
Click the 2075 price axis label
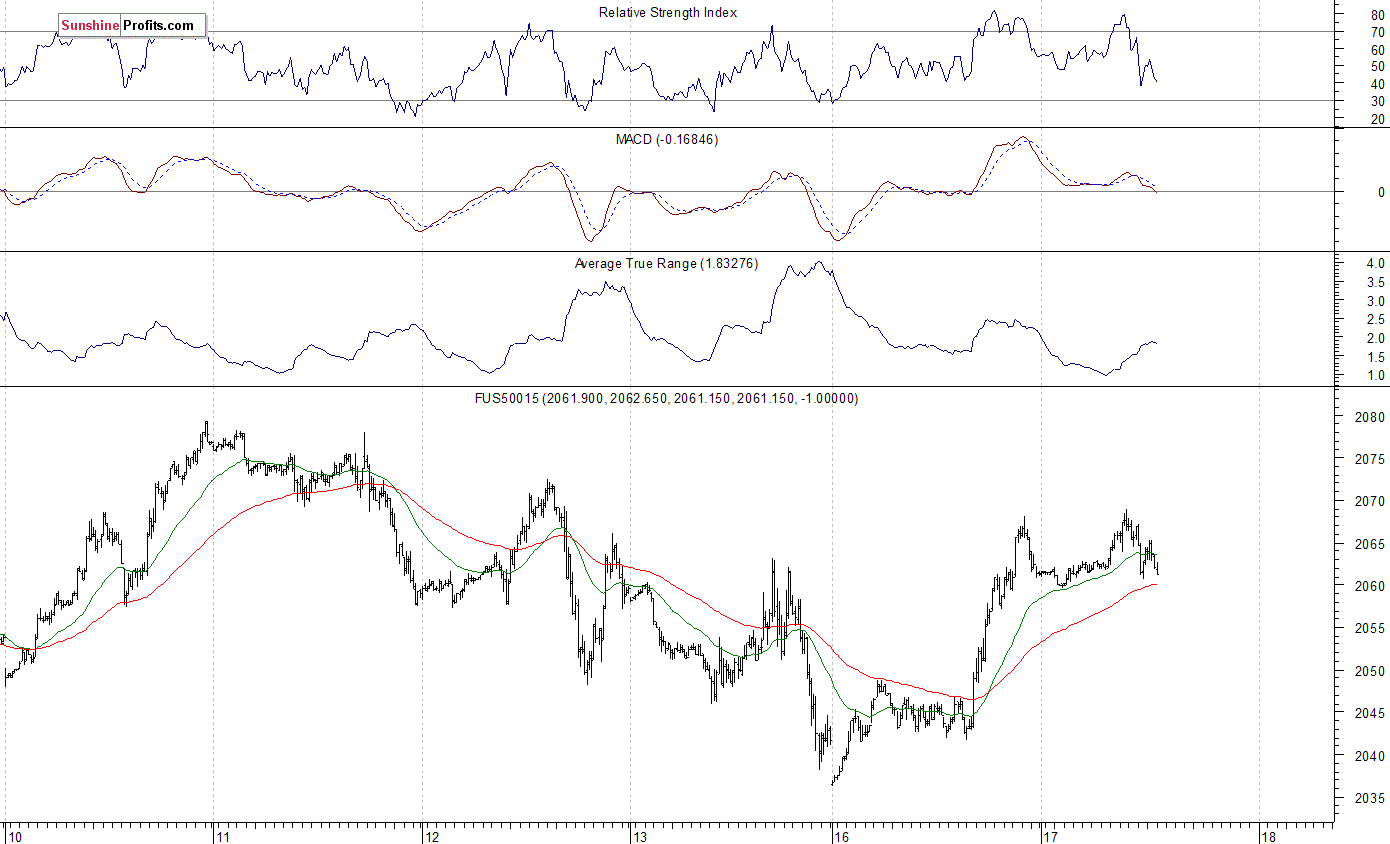tap(1370, 459)
